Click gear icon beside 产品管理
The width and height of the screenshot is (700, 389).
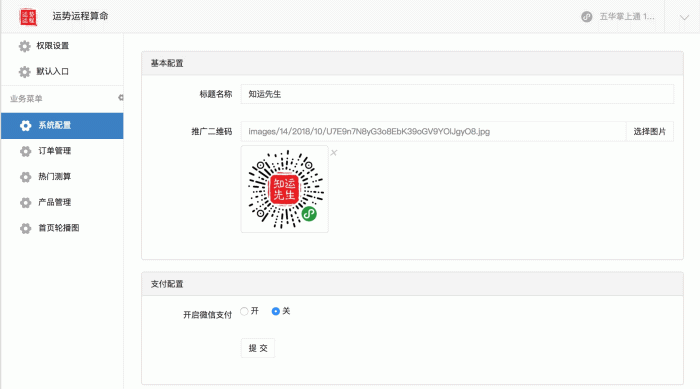25,203
